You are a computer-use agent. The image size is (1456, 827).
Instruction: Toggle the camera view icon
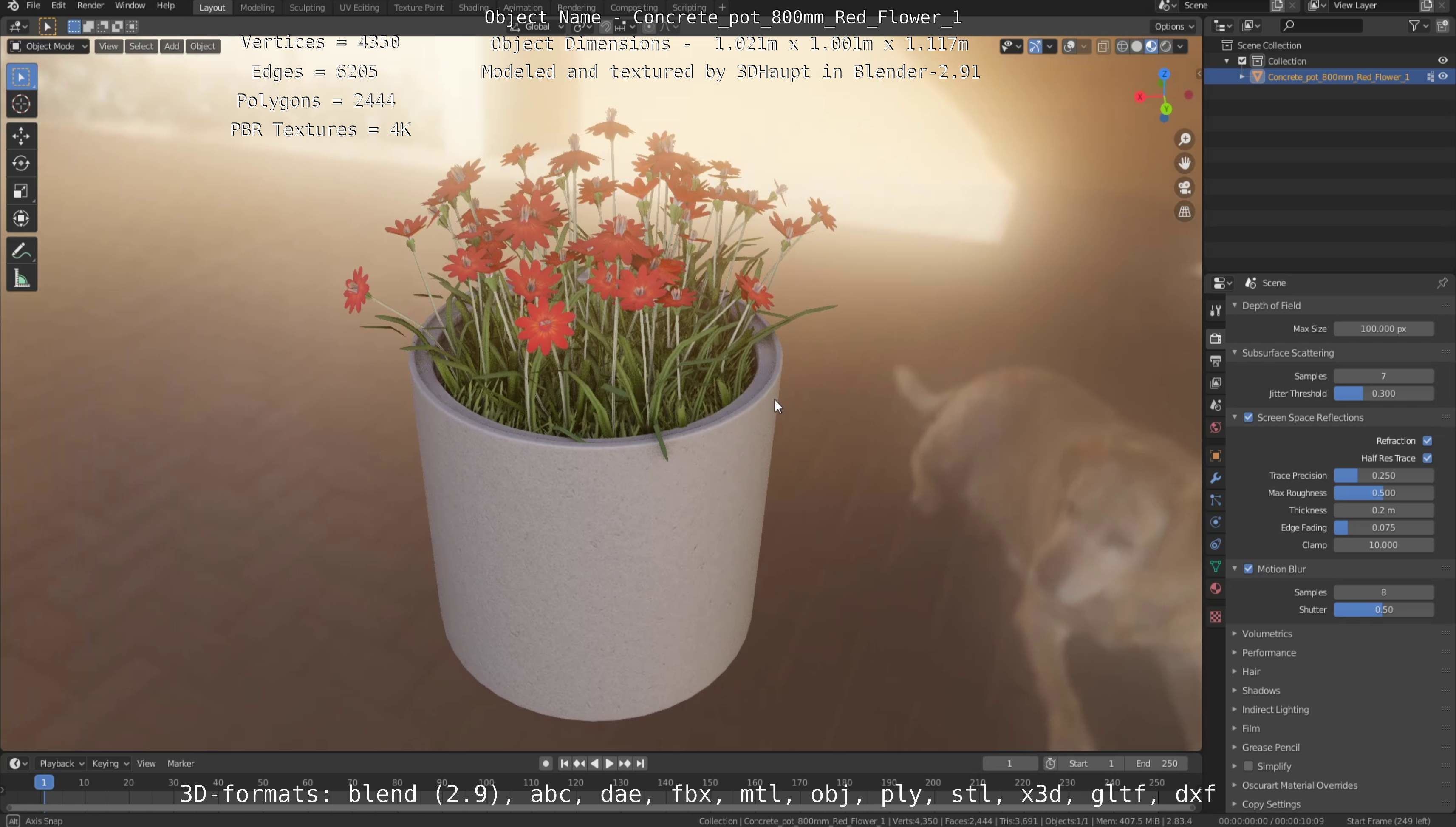[1185, 187]
